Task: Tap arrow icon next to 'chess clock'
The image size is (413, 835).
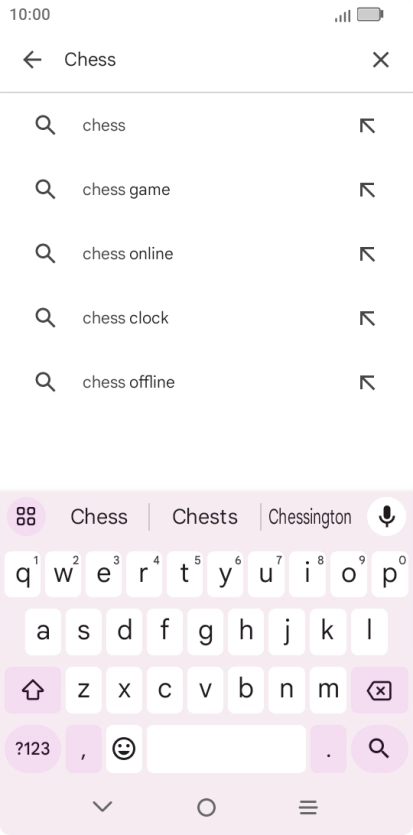Action: [x=367, y=318]
